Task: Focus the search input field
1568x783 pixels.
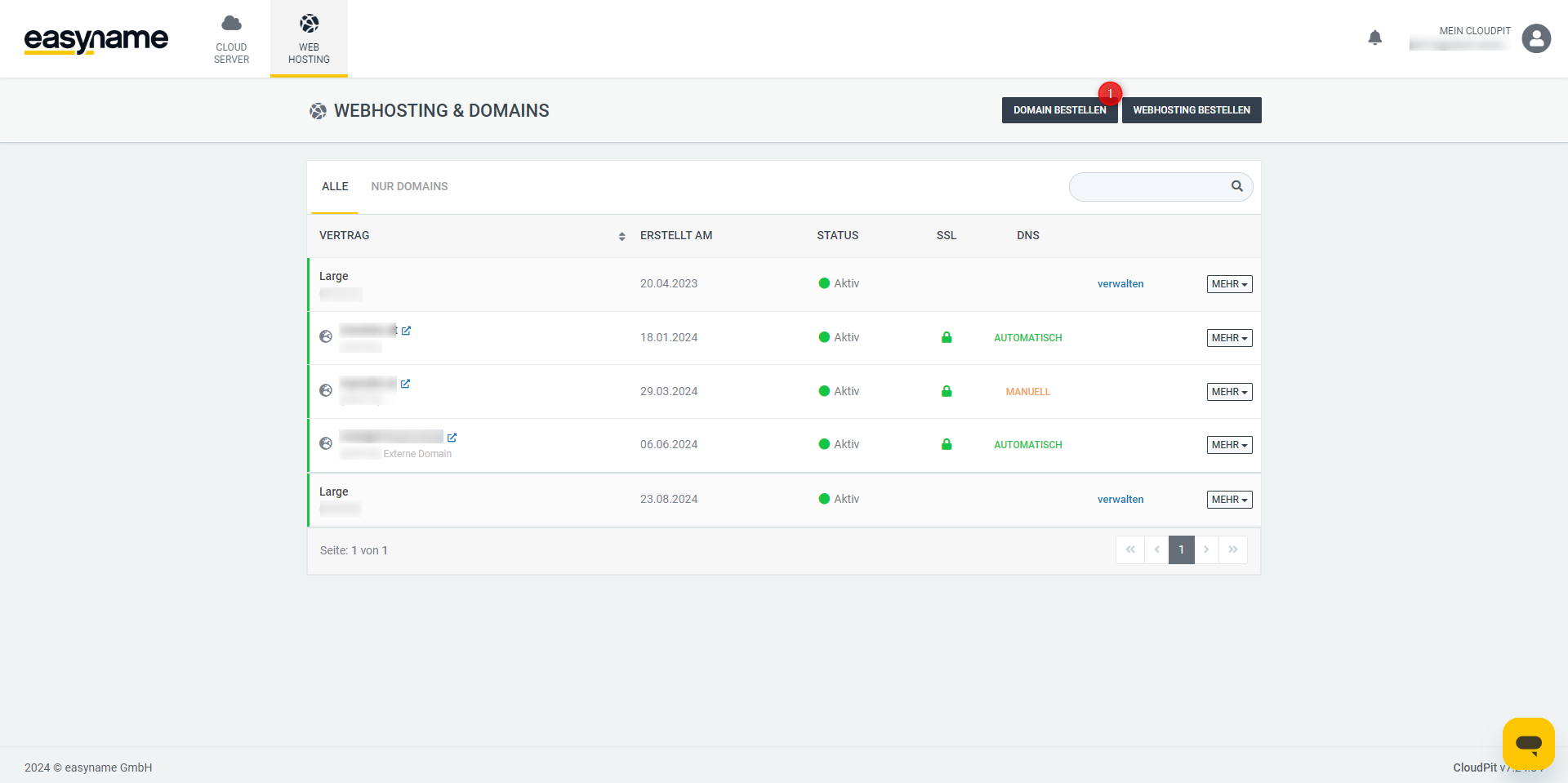Action: point(1147,187)
